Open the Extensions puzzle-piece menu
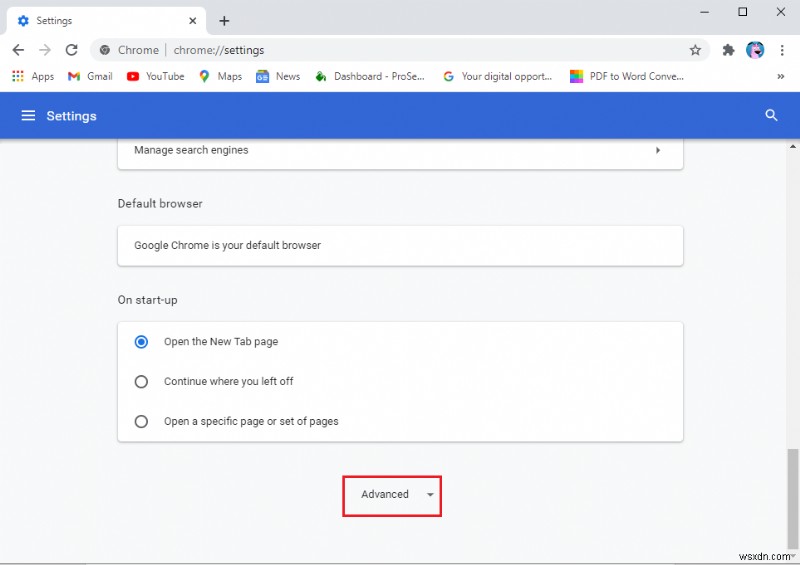This screenshot has height=565, width=800. click(729, 50)
